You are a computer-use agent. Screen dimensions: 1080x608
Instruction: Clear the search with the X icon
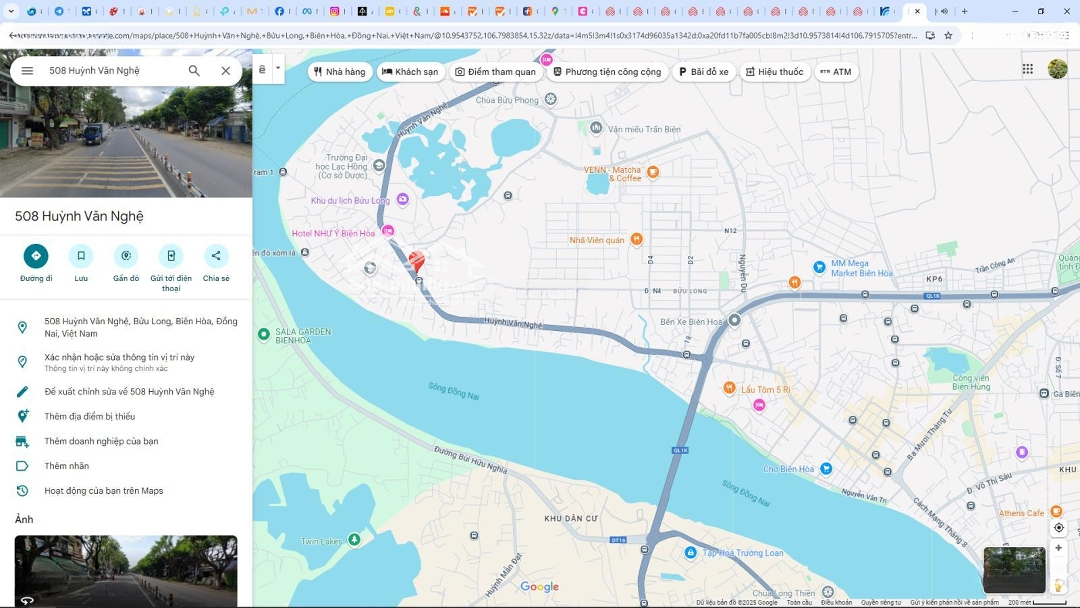tap(226, 71)
